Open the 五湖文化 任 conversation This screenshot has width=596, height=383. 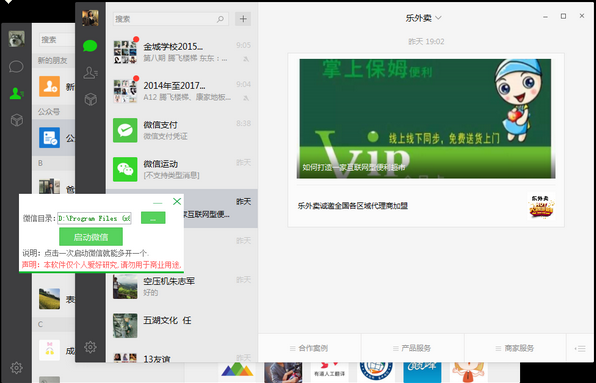pyautogui.click(x=182, y=326)
